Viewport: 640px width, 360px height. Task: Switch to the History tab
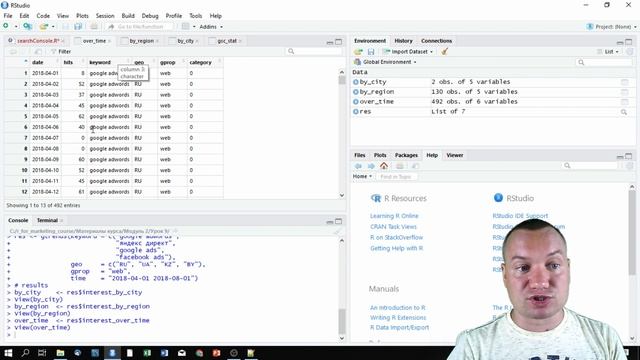coord(403,41)
